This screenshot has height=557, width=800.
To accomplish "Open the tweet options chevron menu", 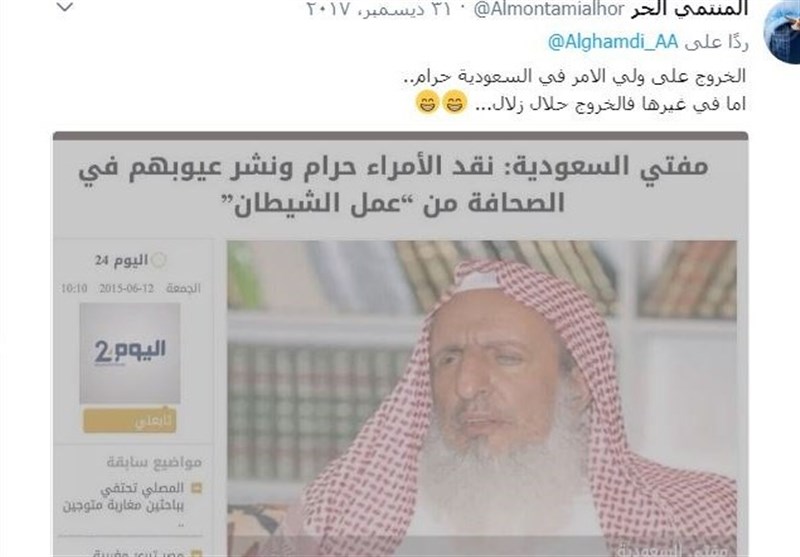I will [x=65, y=7].
